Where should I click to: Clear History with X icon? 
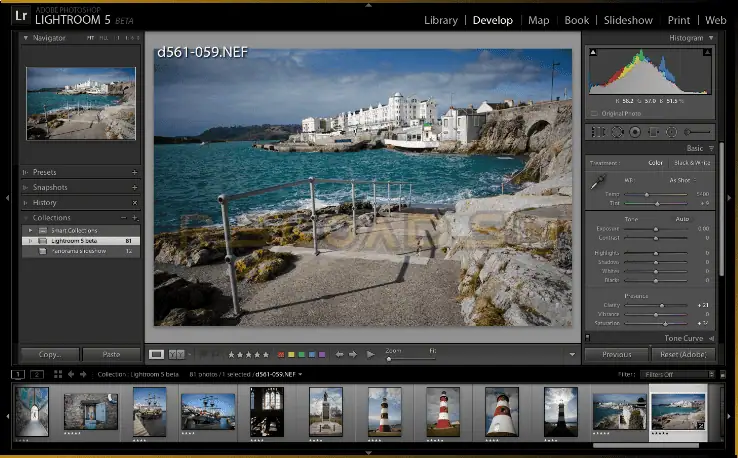[135, 202]
